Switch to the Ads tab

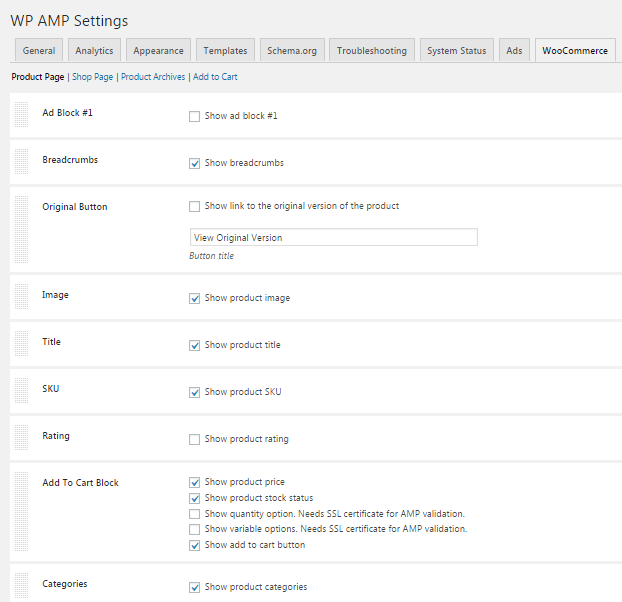514,50
